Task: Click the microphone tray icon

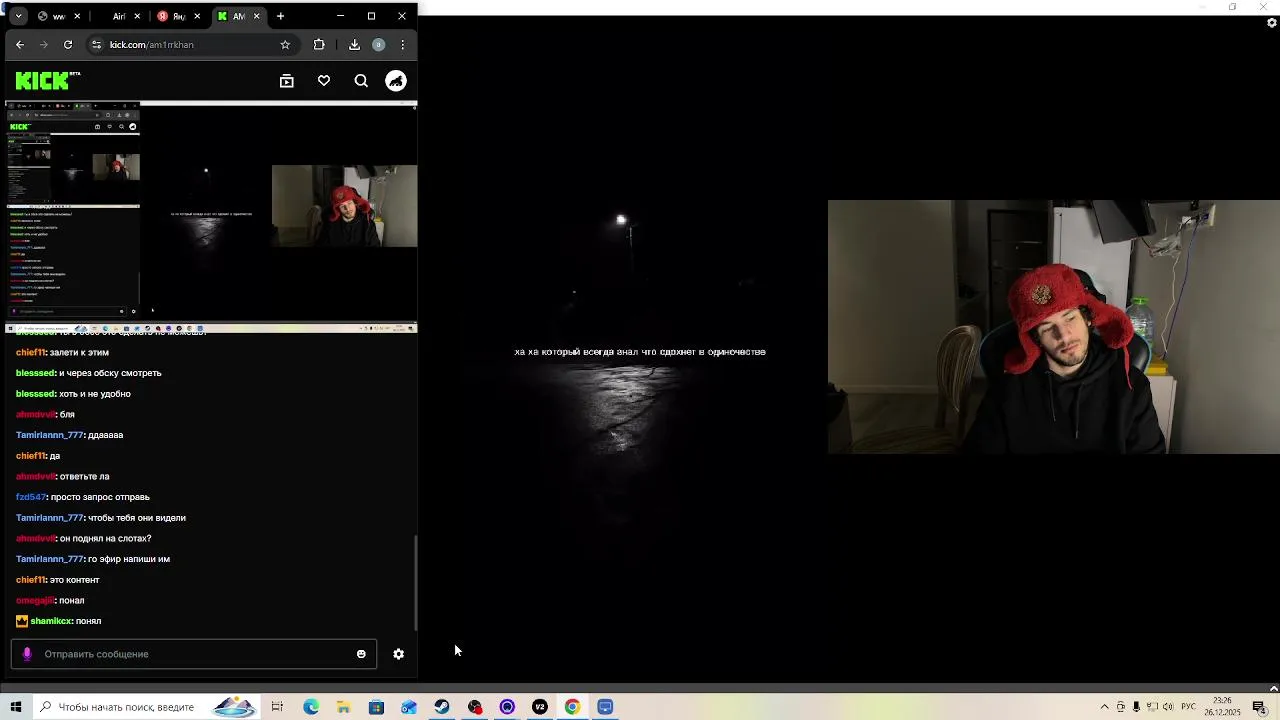Action: [1136, 707]
